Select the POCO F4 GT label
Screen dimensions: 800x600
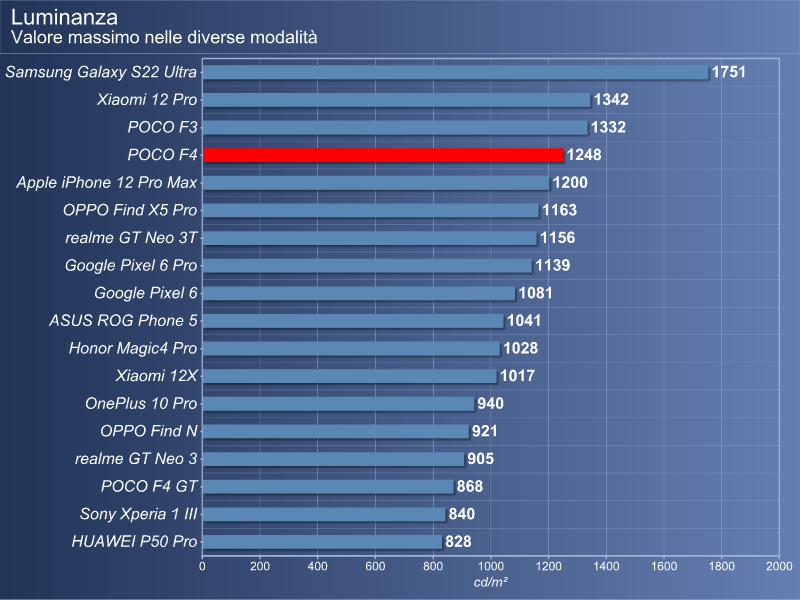[149, 486]
